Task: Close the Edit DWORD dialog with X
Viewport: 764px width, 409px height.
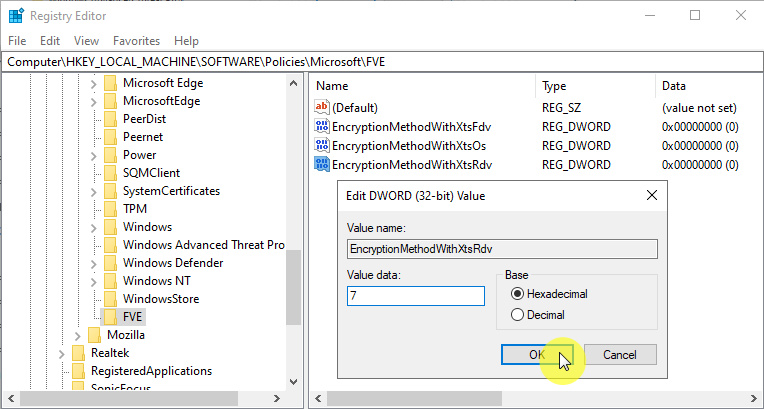Action: click(652, 195)
